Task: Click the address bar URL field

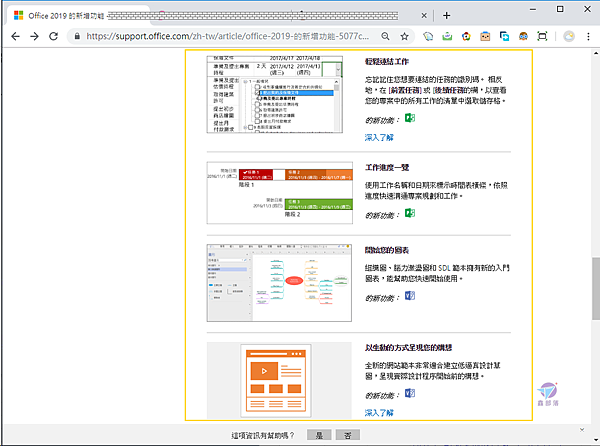Action: click(x=228, y=36)
